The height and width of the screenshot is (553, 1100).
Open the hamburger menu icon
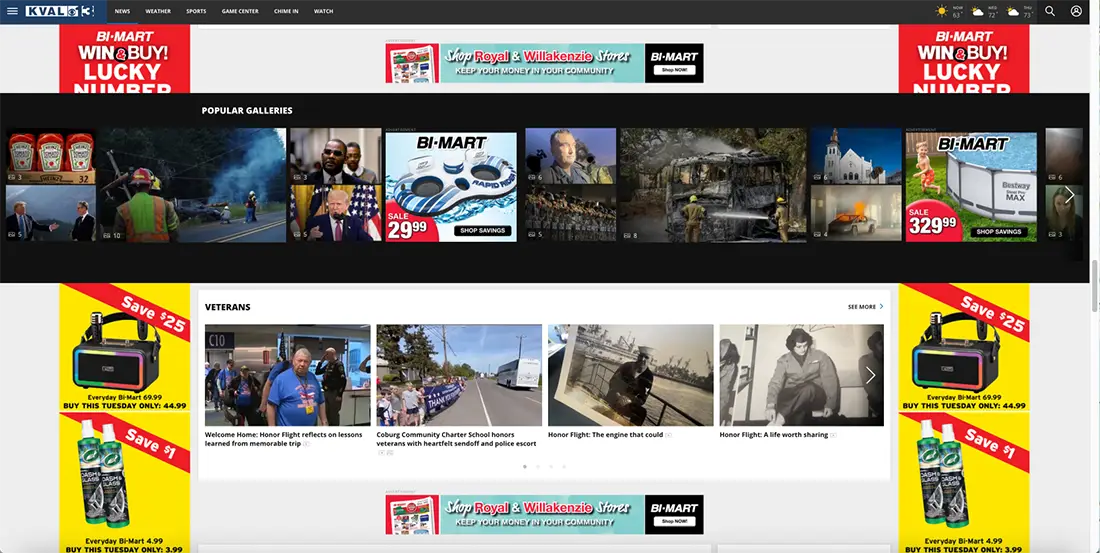click(12, 11)
